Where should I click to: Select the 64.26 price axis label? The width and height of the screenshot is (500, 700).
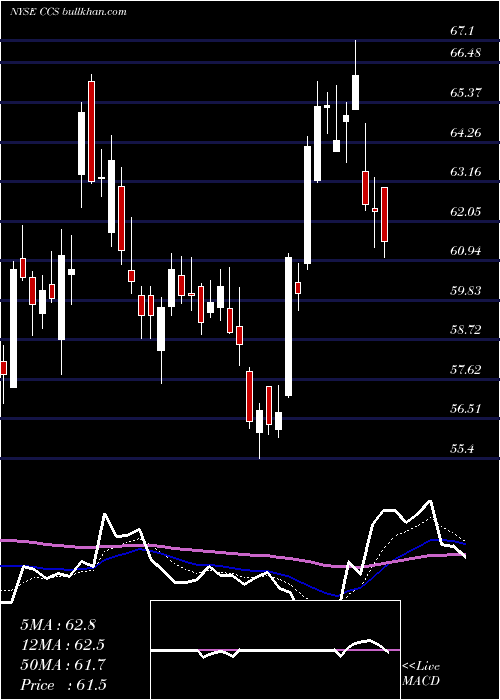(465, 133)
